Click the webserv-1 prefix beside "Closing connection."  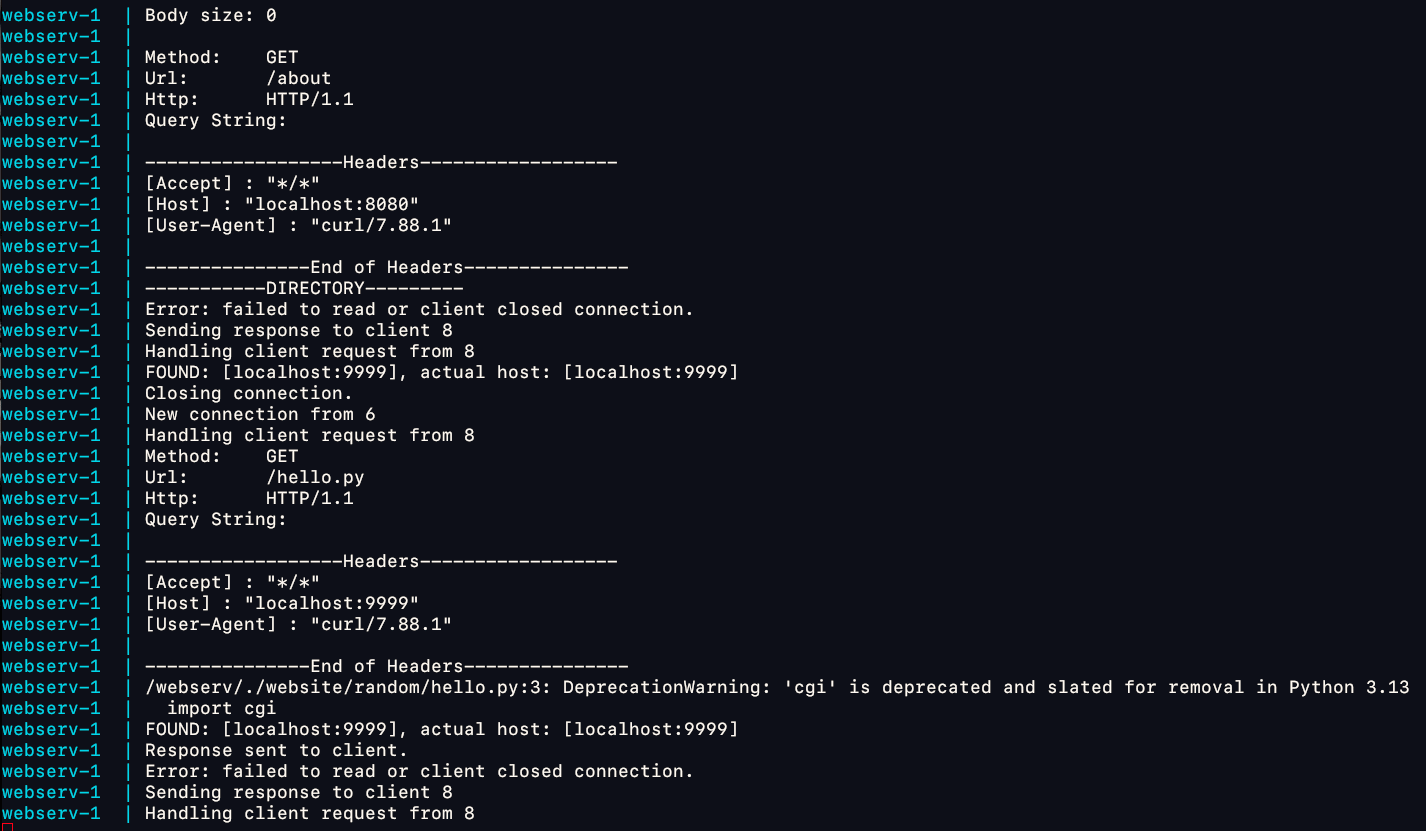click(51, 393)
